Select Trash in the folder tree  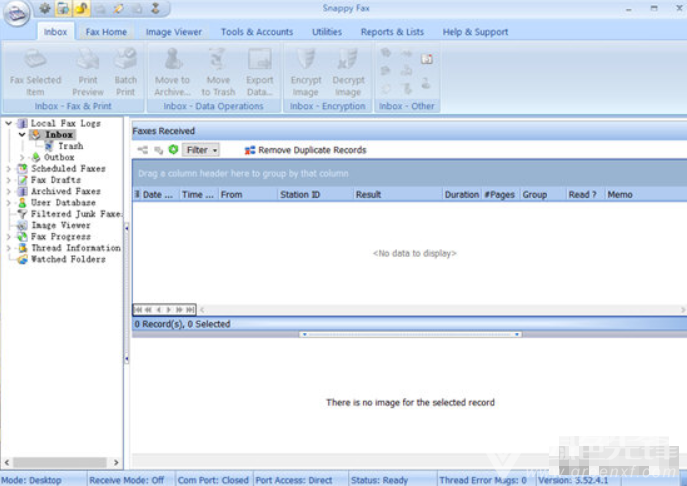pyautogui.click(x=70, y=146)
